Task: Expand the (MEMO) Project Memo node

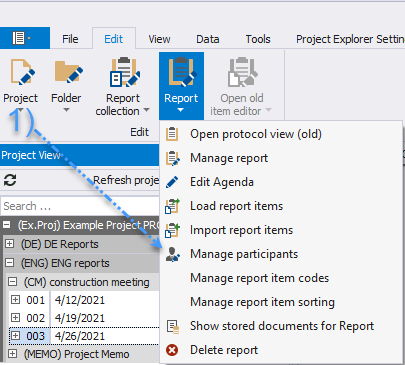Action: coord(12,353)
